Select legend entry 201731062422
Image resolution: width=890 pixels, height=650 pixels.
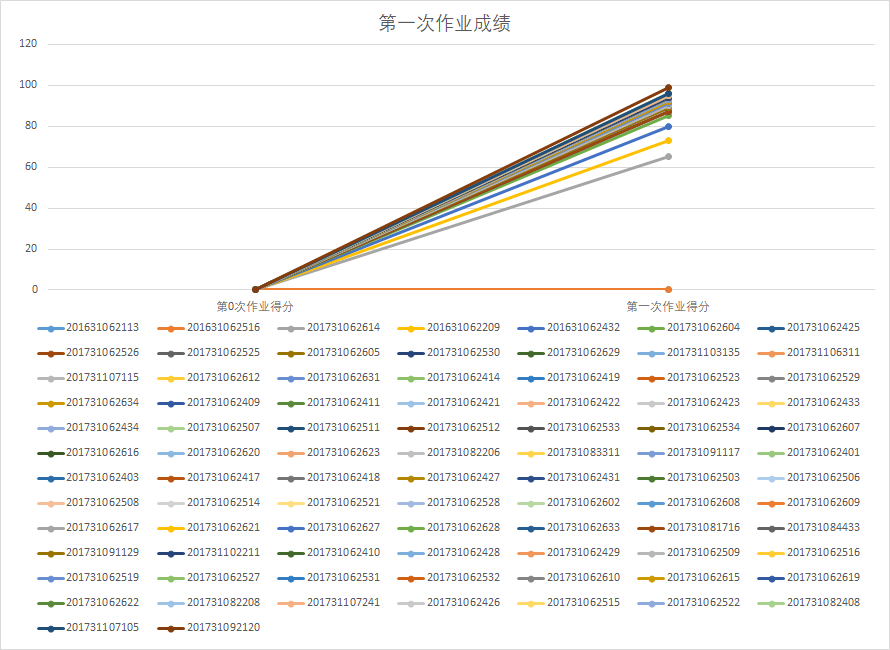(x=569, y=402)
